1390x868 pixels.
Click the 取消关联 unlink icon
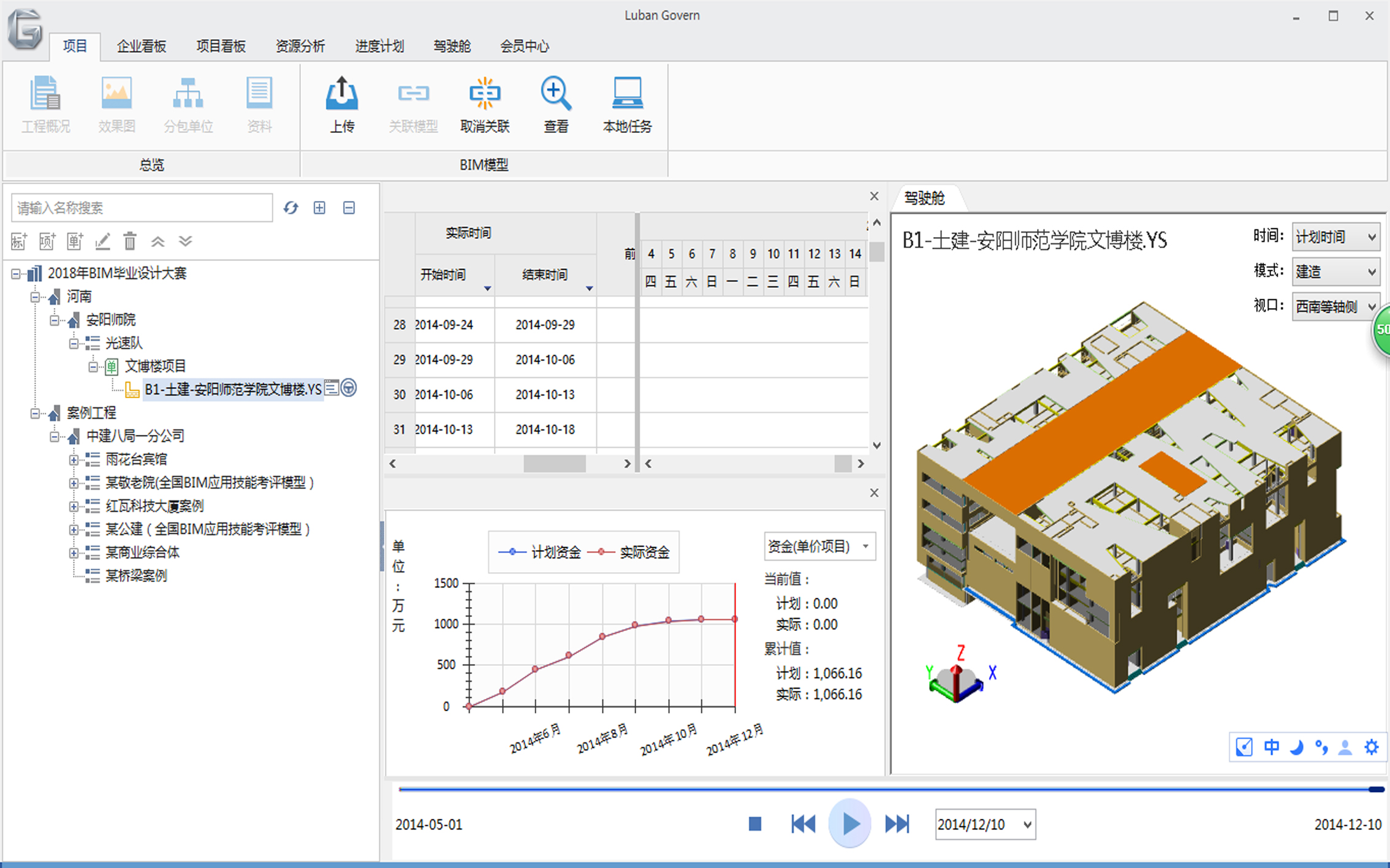tap(485, 104)
